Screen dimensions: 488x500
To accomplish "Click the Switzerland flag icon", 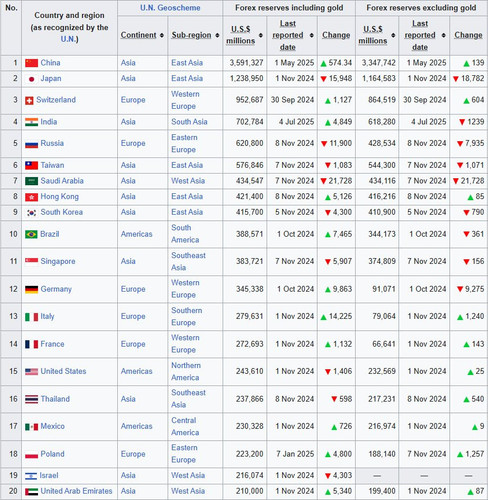I will (x=29, y=100).
